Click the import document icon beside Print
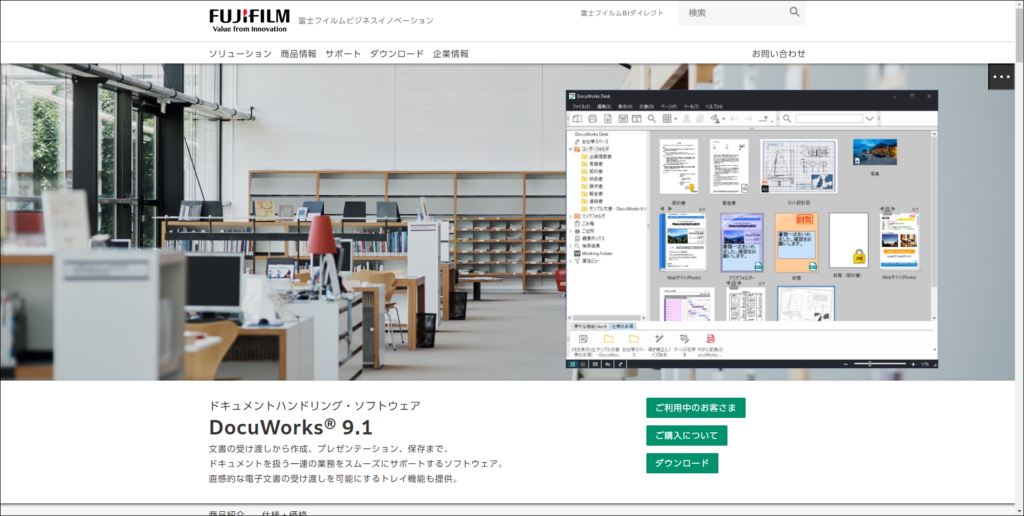1024x516 pixels. click(x=607, y=119)
